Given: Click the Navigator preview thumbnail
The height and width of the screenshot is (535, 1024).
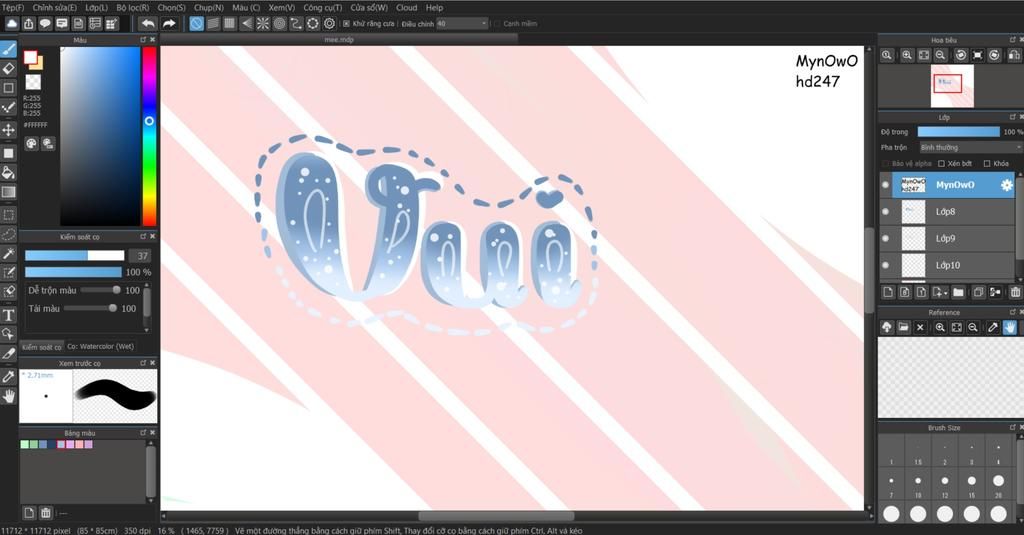Looking at the screenshot, I should 952,86.
